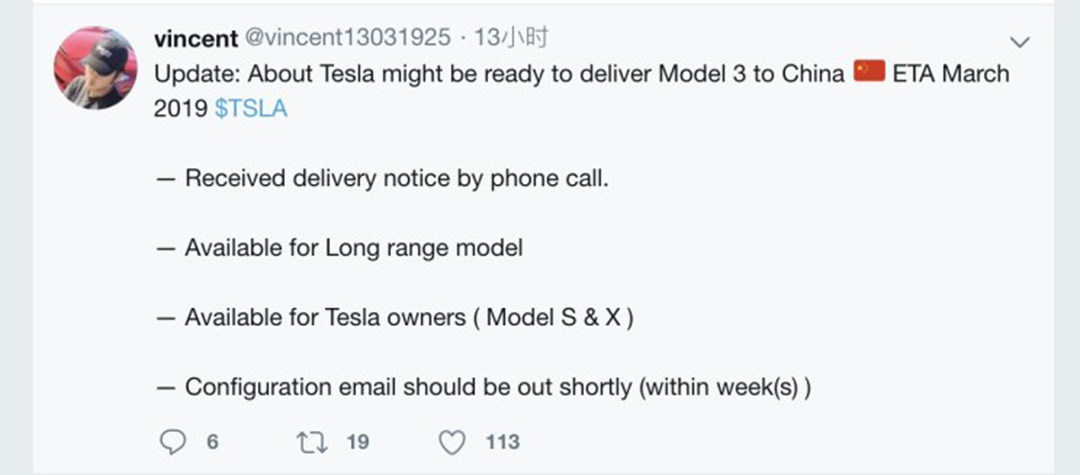
Task: Click the reply speech bubble icon
Action: [x=172, y=441]
